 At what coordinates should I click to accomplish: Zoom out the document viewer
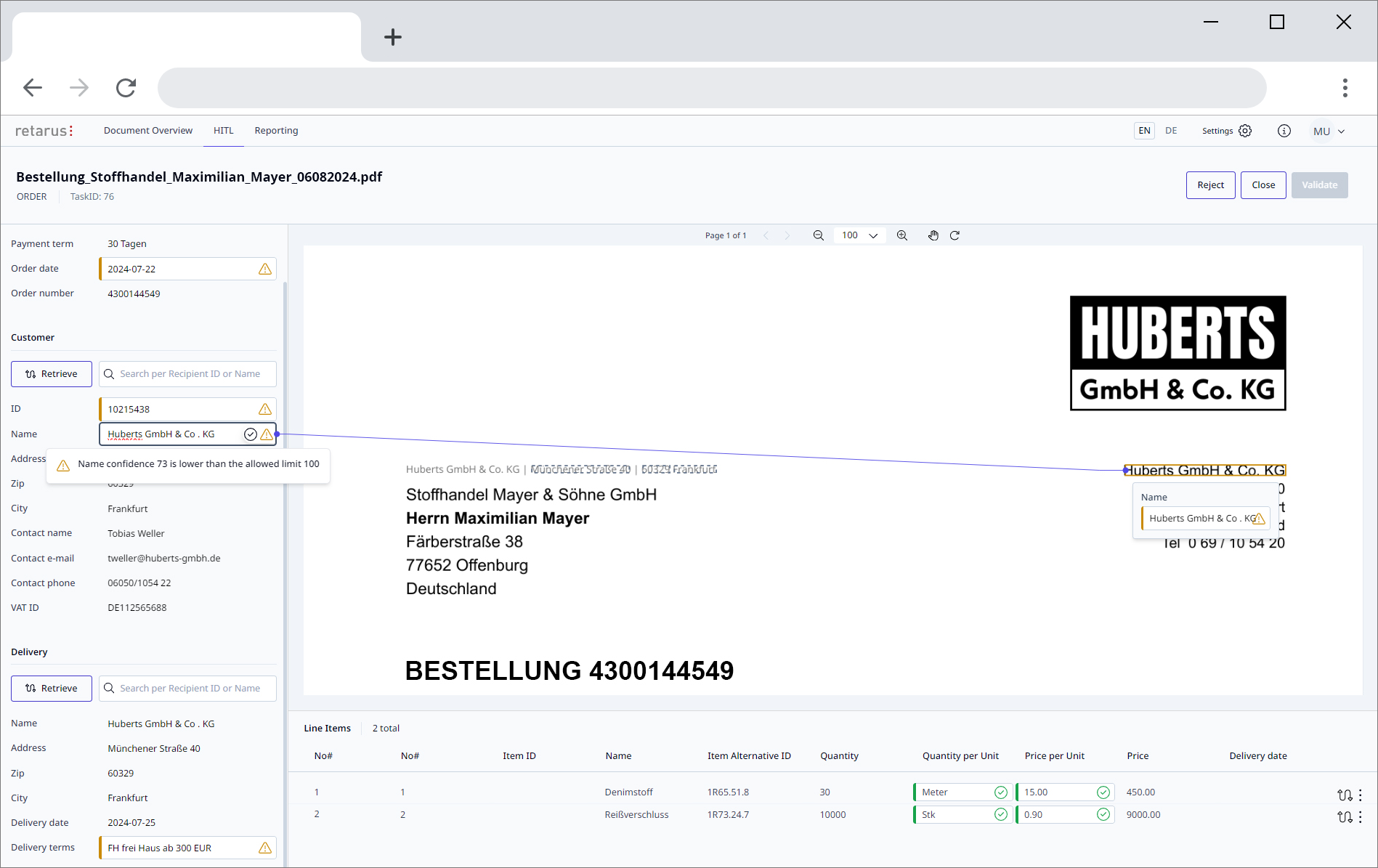819,235
